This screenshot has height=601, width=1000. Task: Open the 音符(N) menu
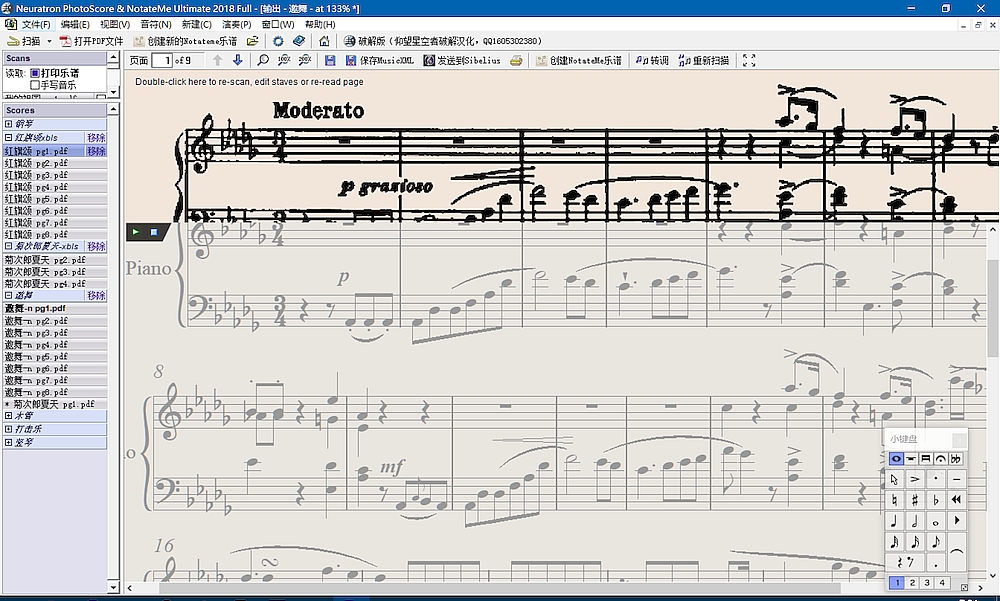(x=156, y=24)
